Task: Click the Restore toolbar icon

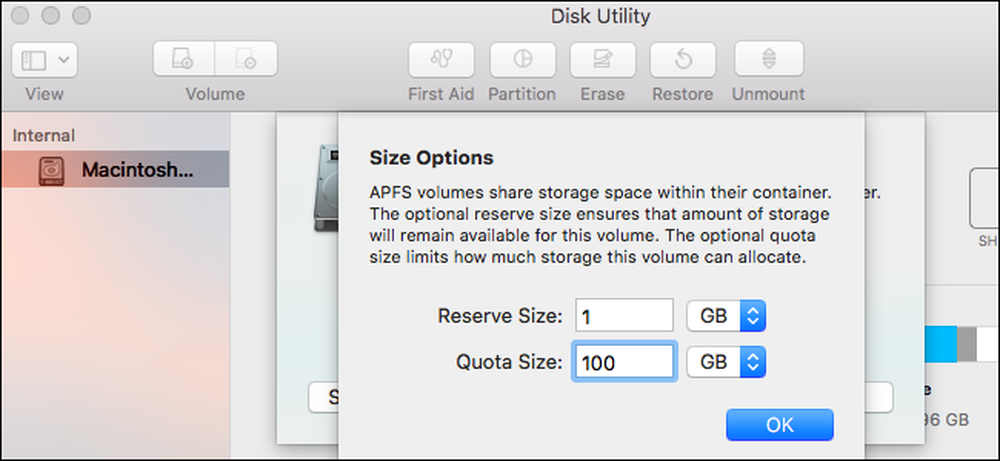Action: (682, 60)
